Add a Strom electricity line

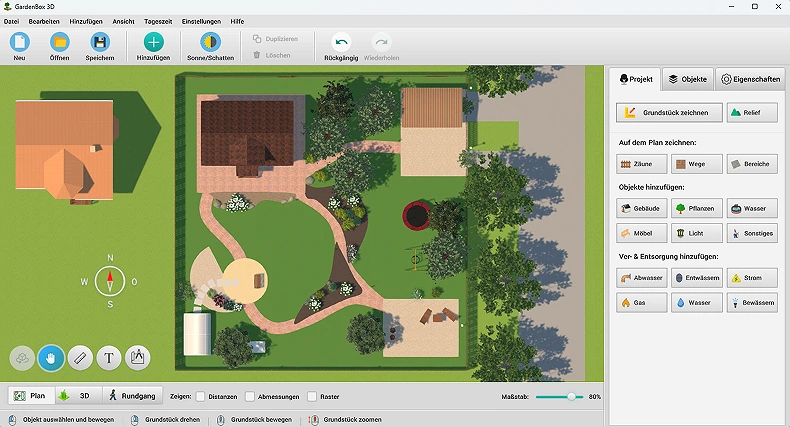click(x=752, y=277)
